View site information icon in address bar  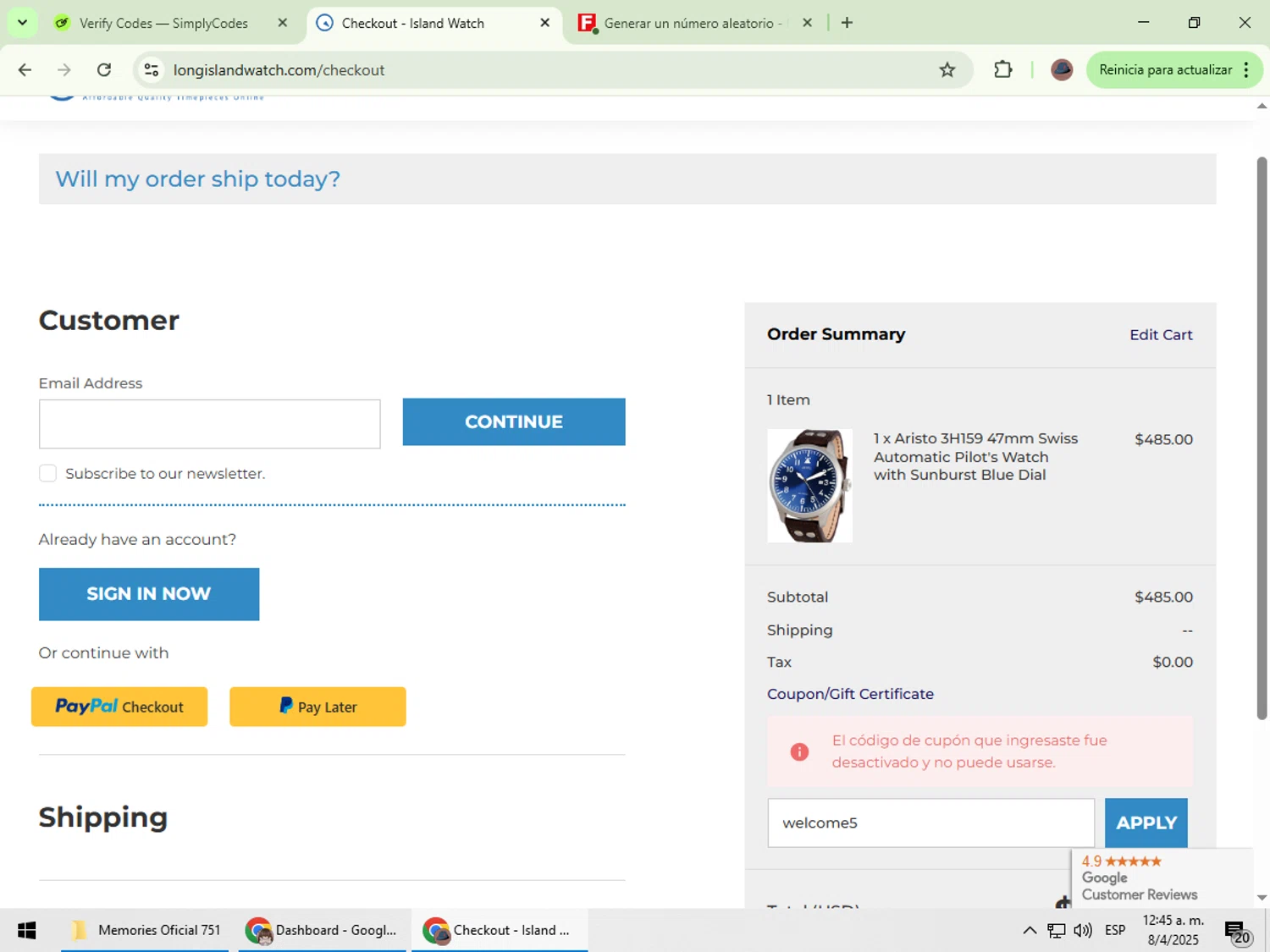tap(152, 70)
